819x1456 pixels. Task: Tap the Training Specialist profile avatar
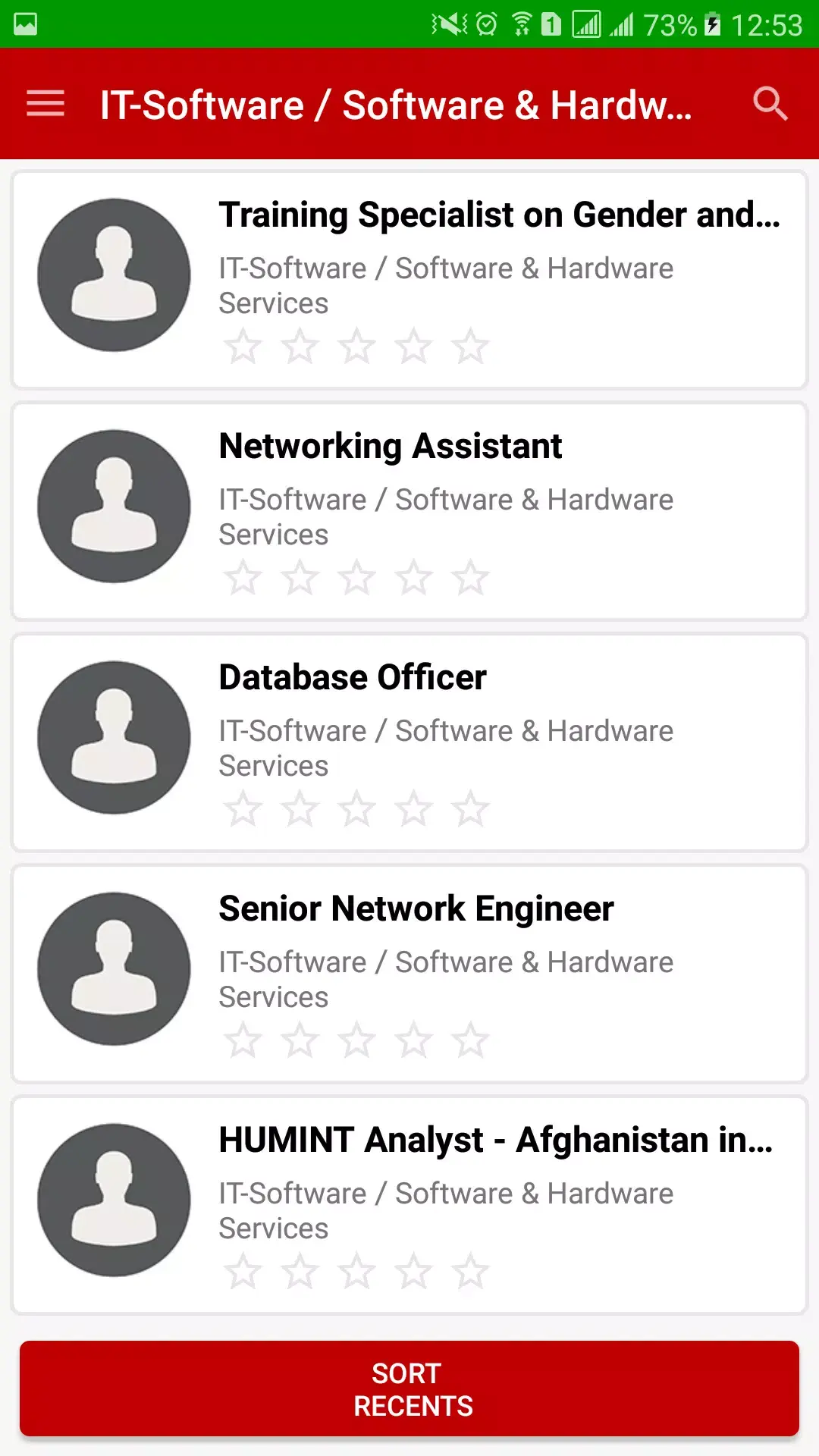click(x=114, y=275)
